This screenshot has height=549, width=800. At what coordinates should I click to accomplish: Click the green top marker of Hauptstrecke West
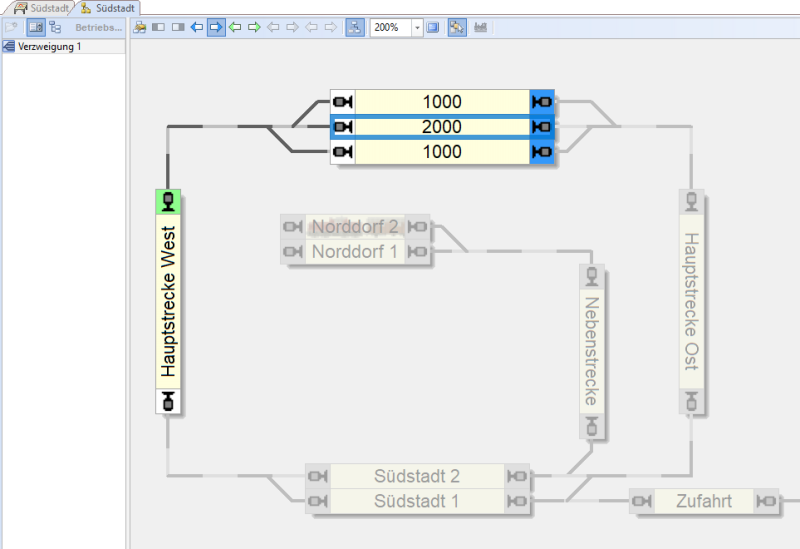pyautogui.click(x=168, y=201)
